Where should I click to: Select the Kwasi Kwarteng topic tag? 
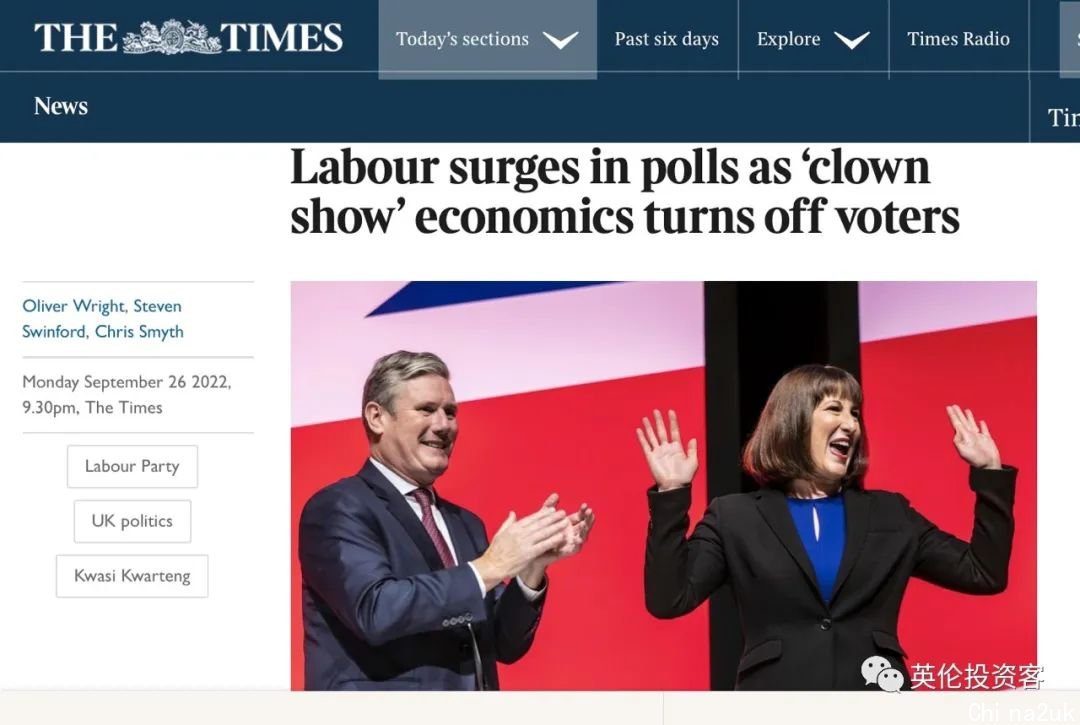click(x=132, y=576)
